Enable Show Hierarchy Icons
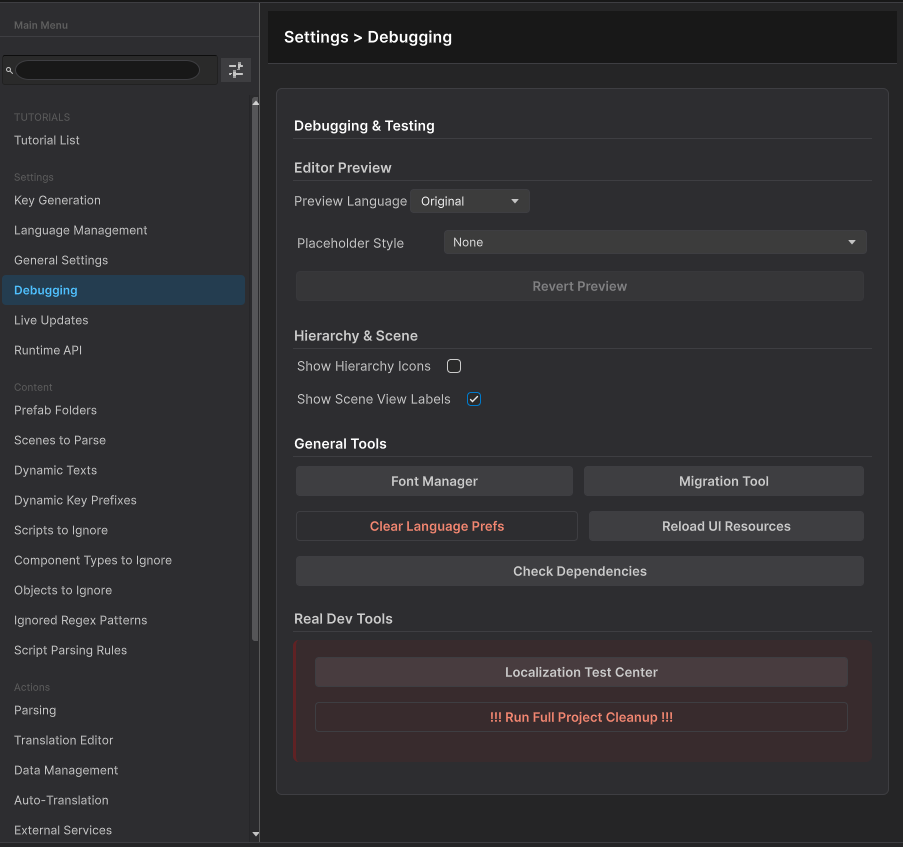This screenshot has height=847, width=903. (x=453, y=366)
